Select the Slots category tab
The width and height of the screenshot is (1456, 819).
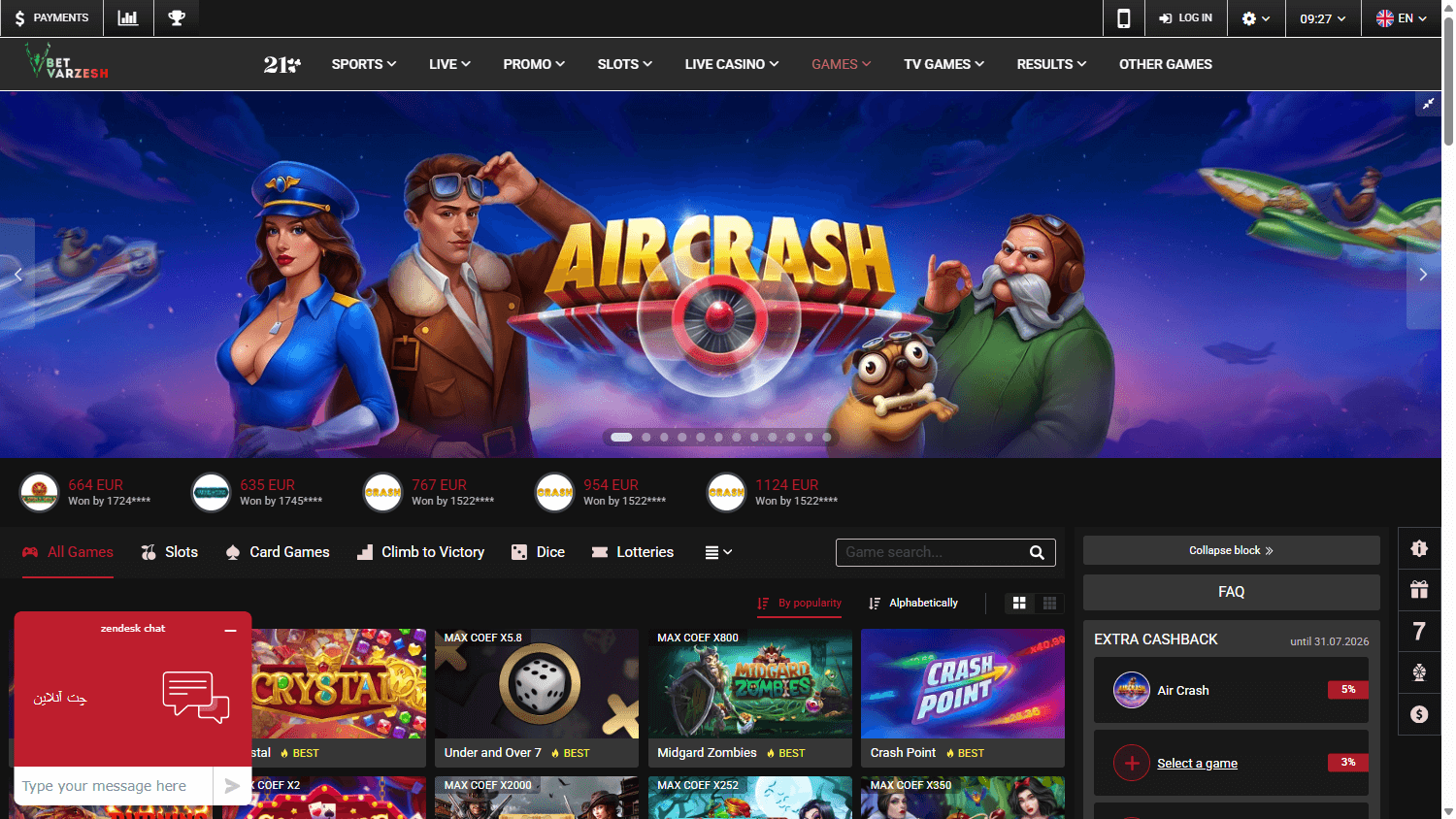coord(170,552)
